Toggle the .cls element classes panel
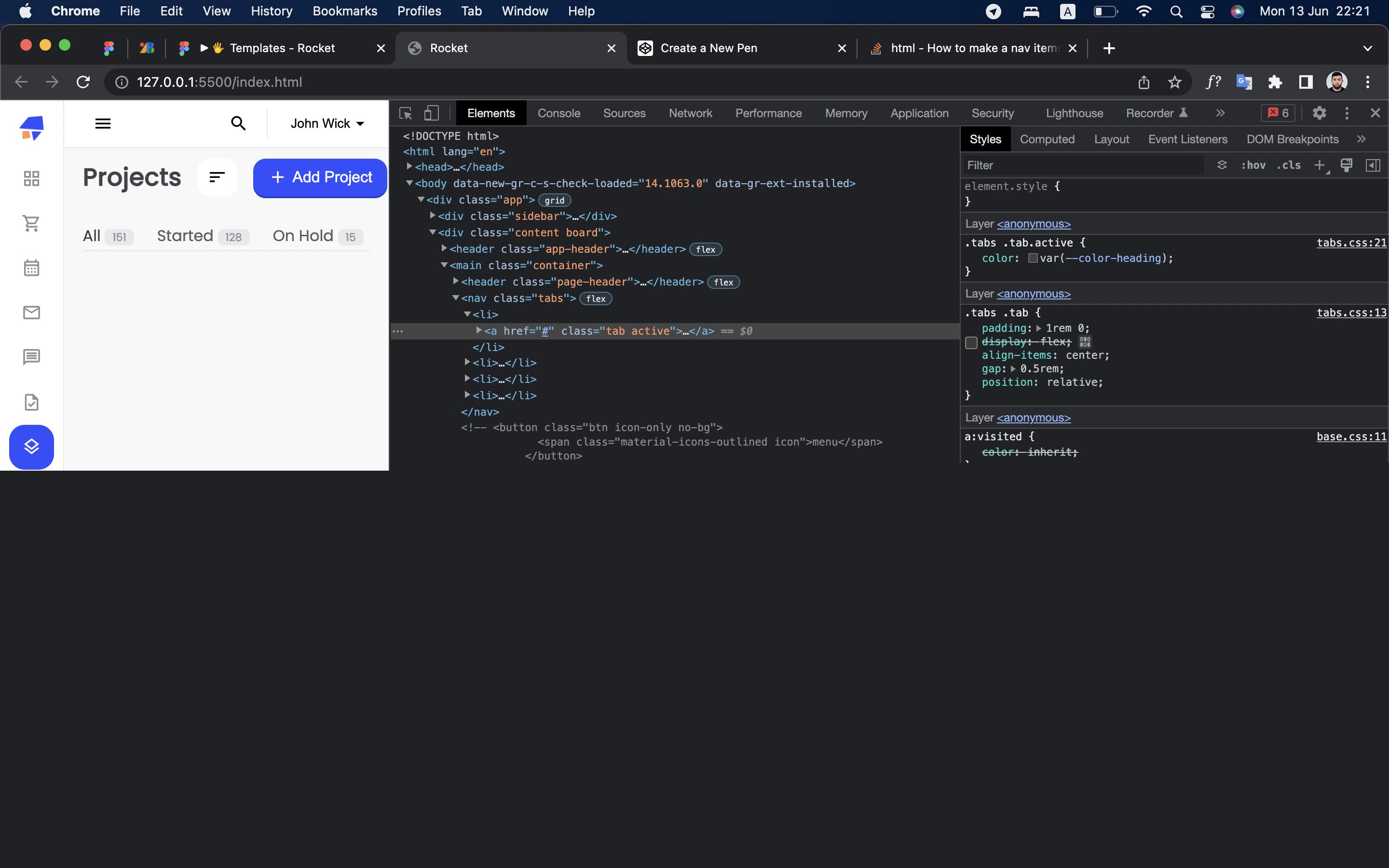1389x868 pixels. tap(1289, 165)
